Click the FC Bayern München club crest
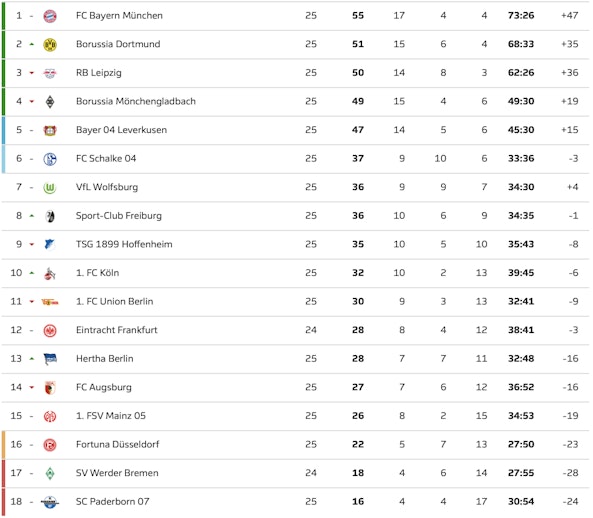This screenshot has height=518, width=593. pyautogui.click(x=50, y=16)
